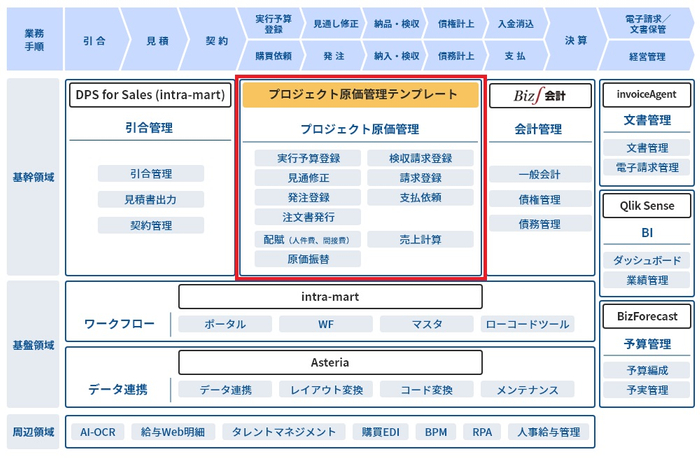Select the 原価振替 function chip
Image resolution: width=700 pixels, height=458 pixels.
tap(308, 259)
